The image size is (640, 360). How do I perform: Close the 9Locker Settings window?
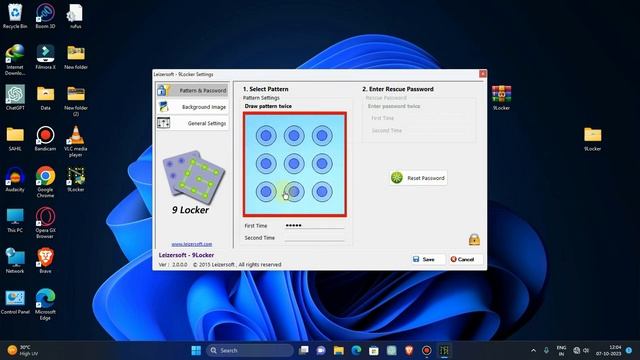[x=483, y=73]
